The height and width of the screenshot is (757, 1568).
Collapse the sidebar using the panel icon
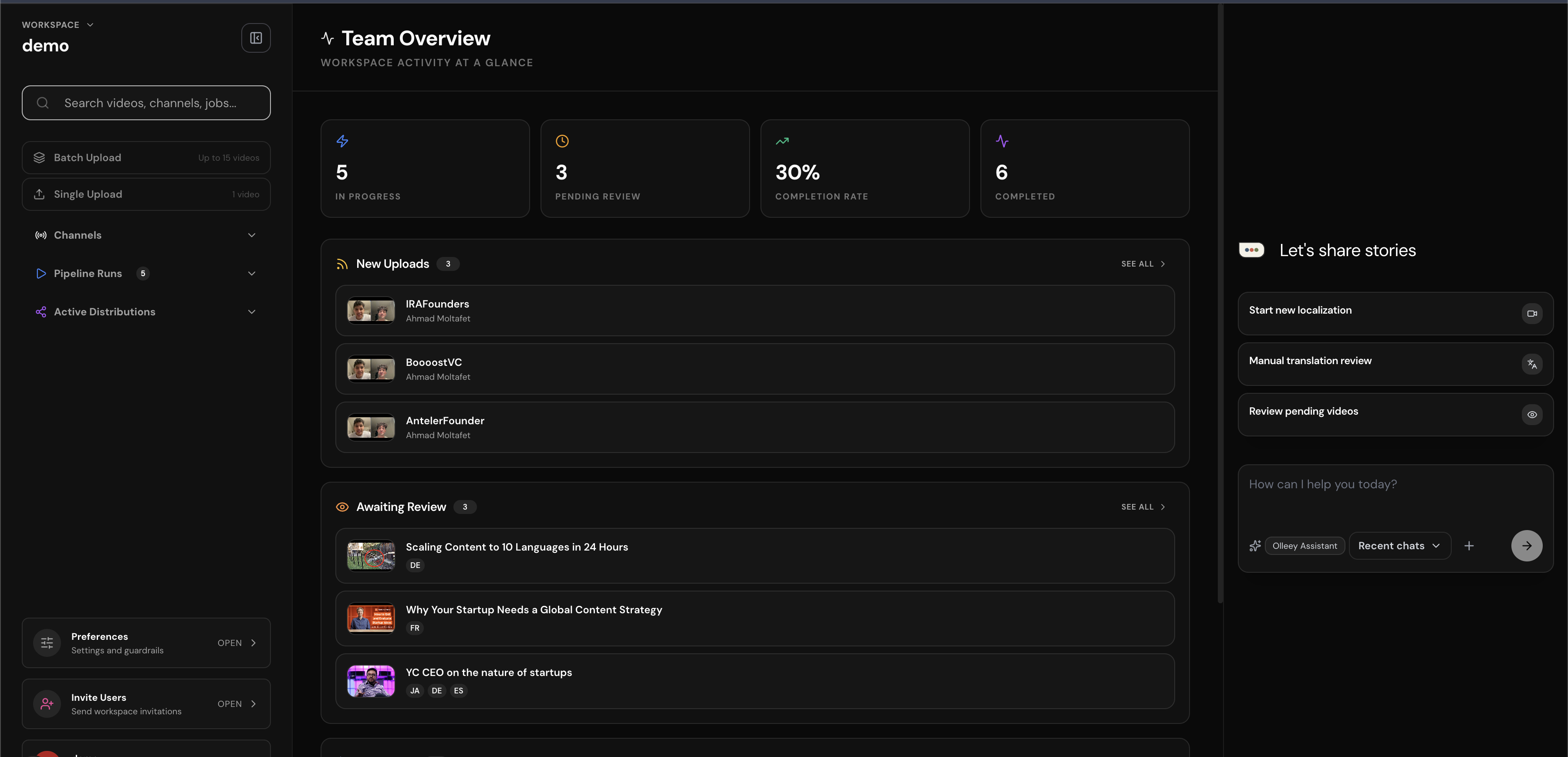tap(256, 38)
